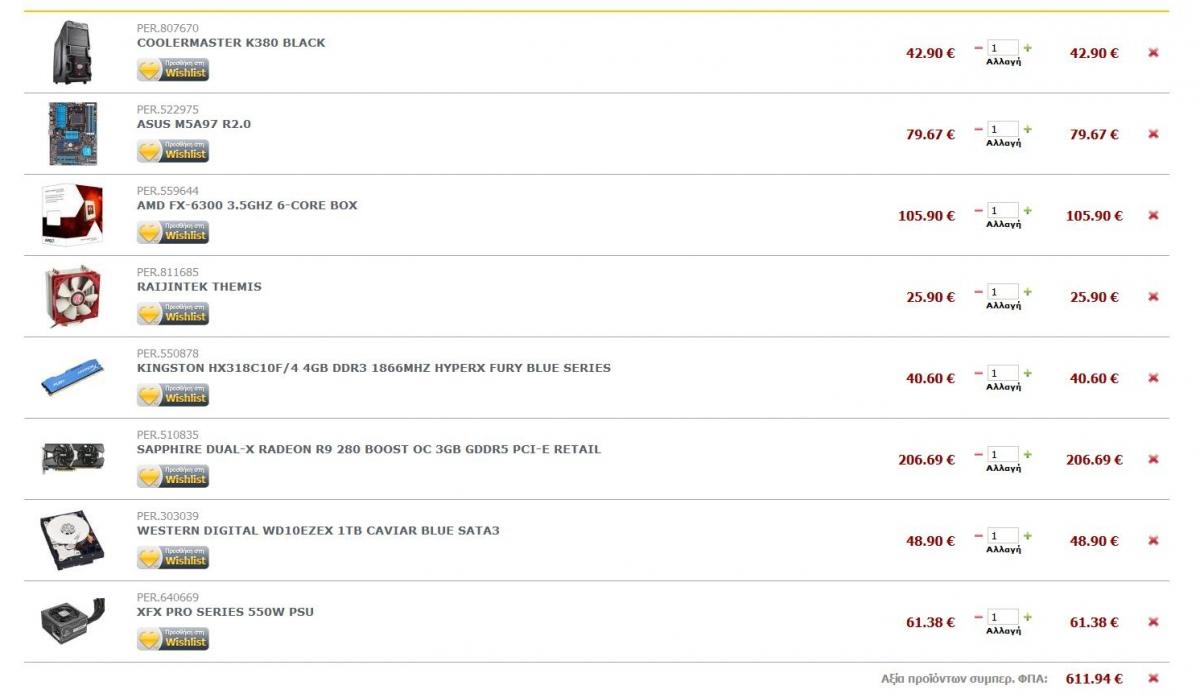
Task: Increase Western Digital WD10EZEX quantity with plus
Action: [x=1028, y=536]
